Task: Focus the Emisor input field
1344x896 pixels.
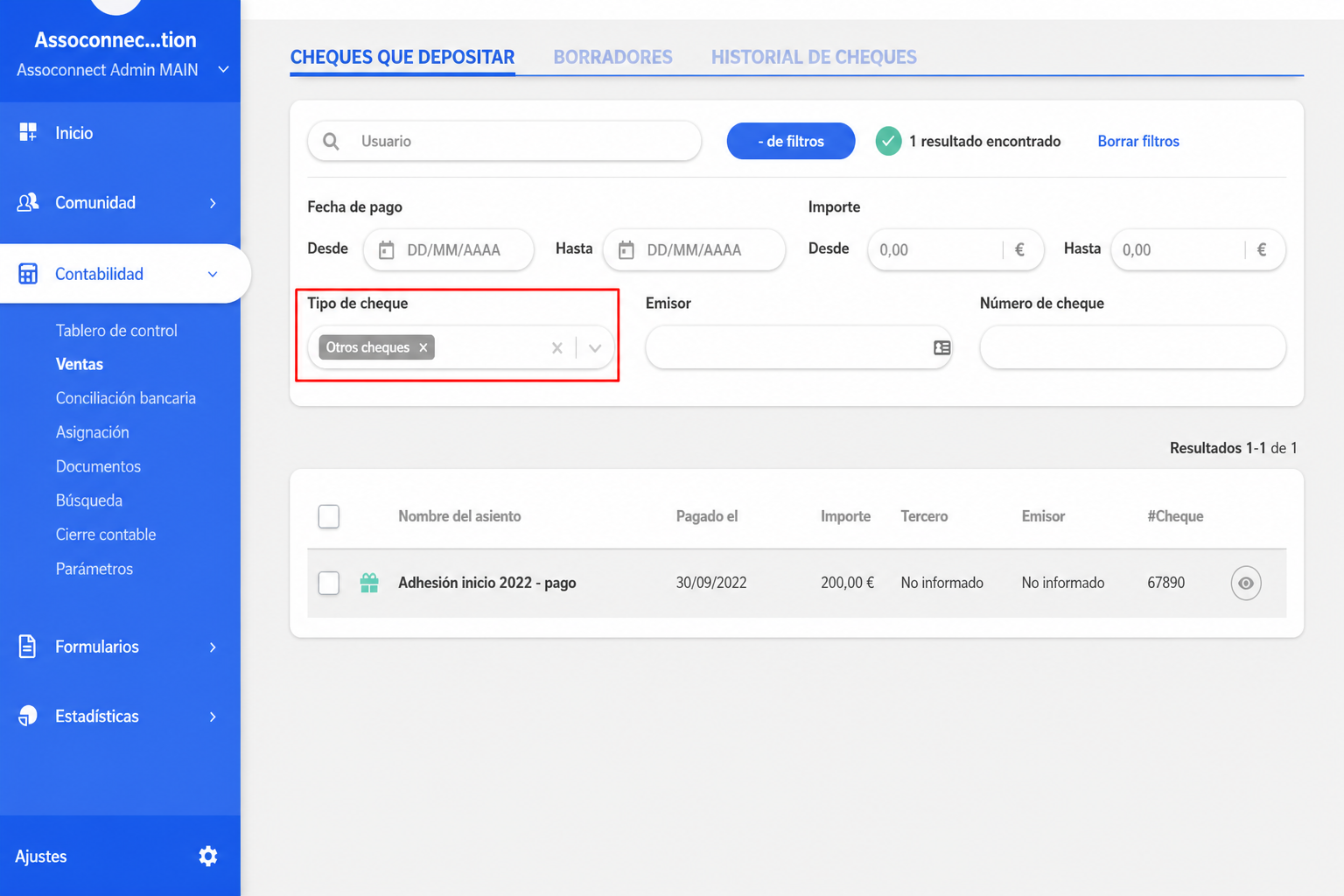Action: coord(799,347)
